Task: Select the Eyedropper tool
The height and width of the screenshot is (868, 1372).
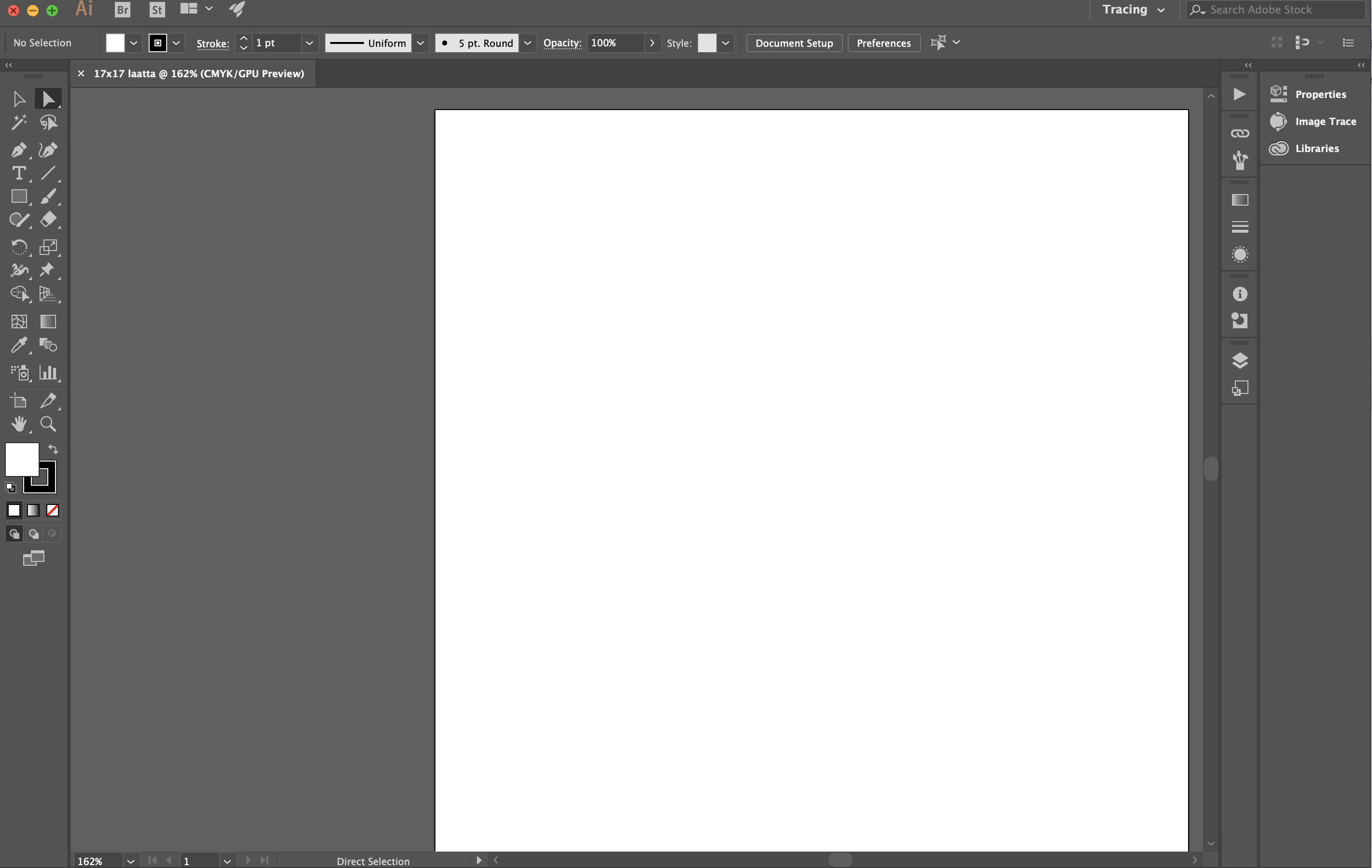Action: click(18, 345)
